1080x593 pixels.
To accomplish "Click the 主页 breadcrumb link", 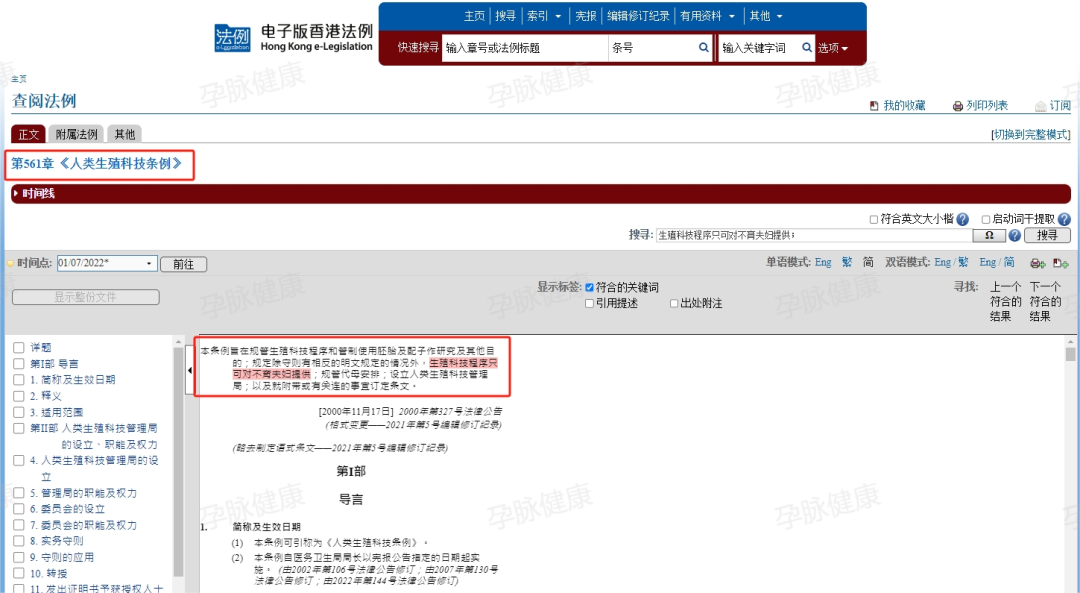I will click(x=19, y=79).
